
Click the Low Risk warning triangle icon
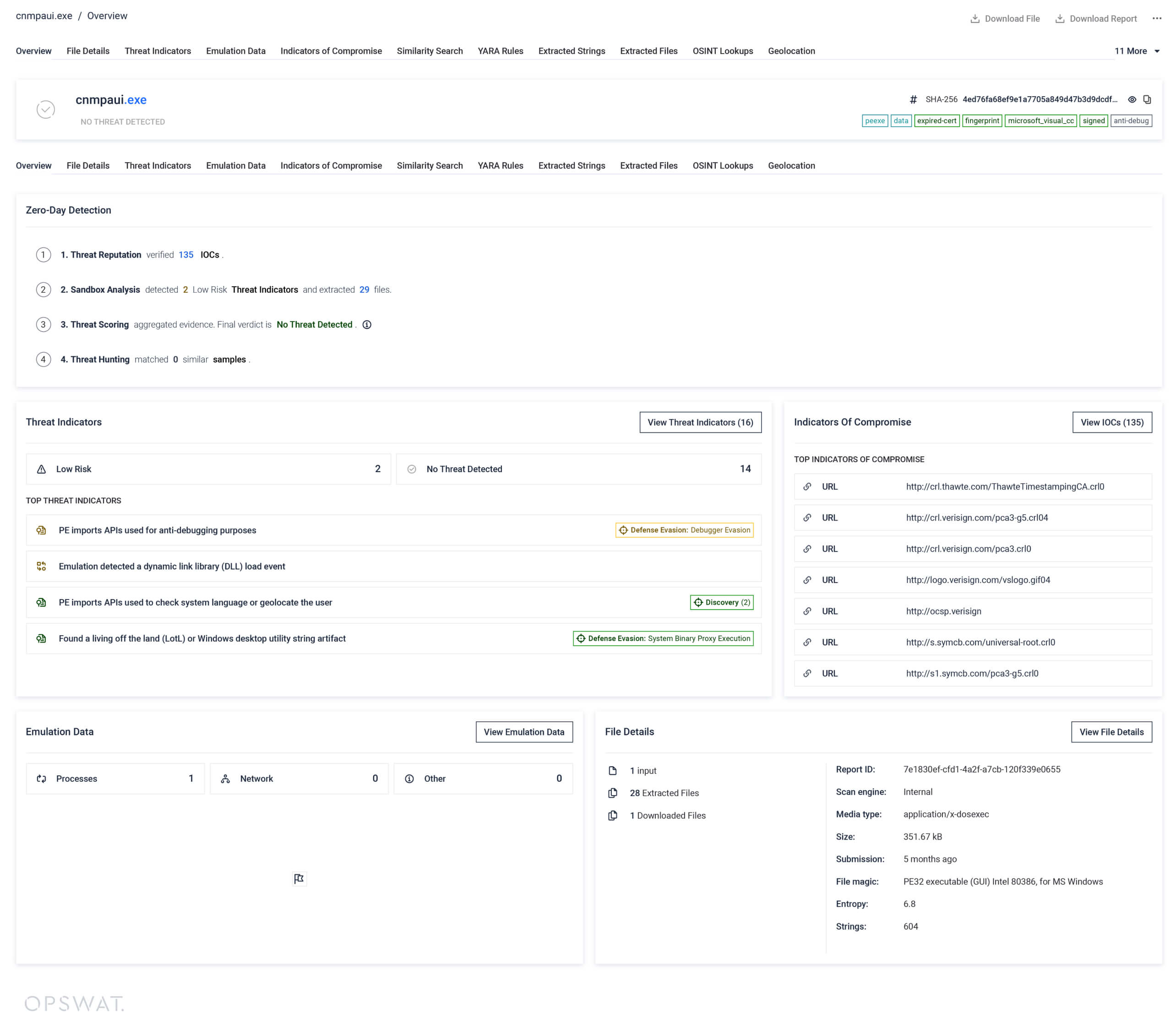click(x=41, y=469)
